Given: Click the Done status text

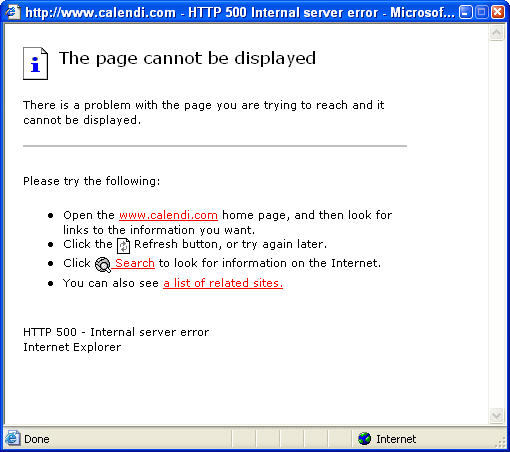Looking at the screenshot, I should pos(37,439).
